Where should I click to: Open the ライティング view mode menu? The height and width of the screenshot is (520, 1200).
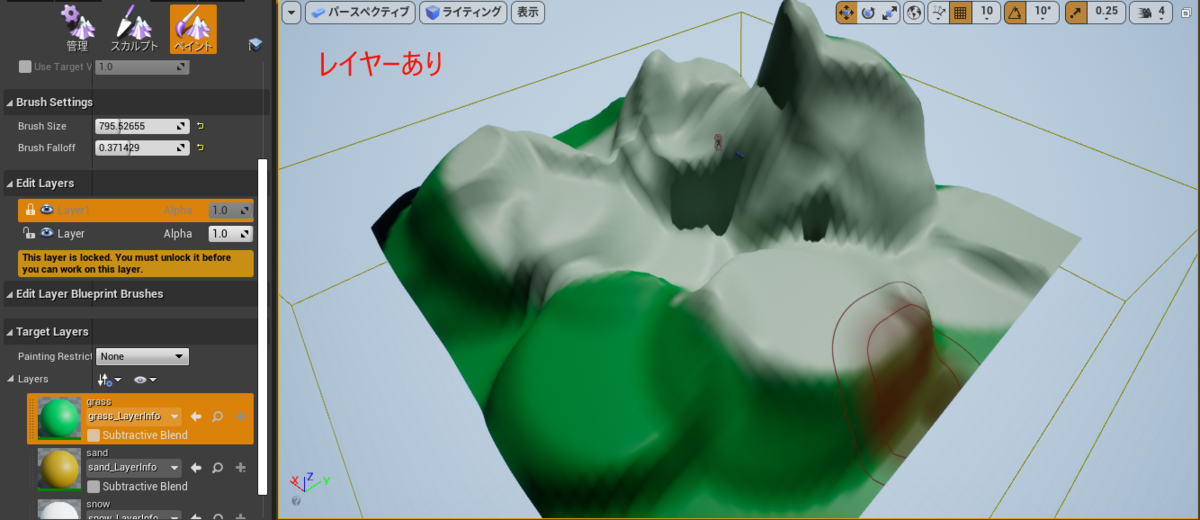tap(463, 12)
